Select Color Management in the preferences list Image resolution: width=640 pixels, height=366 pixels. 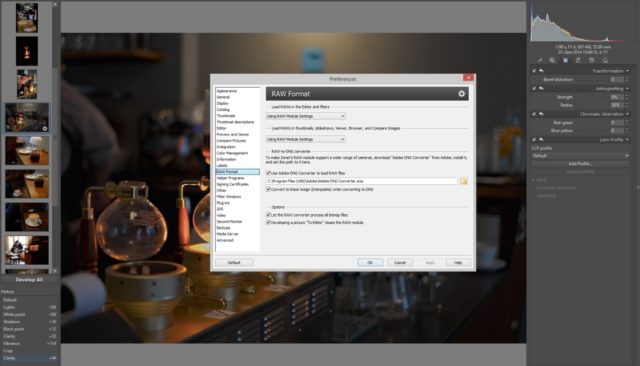[232, 153]
